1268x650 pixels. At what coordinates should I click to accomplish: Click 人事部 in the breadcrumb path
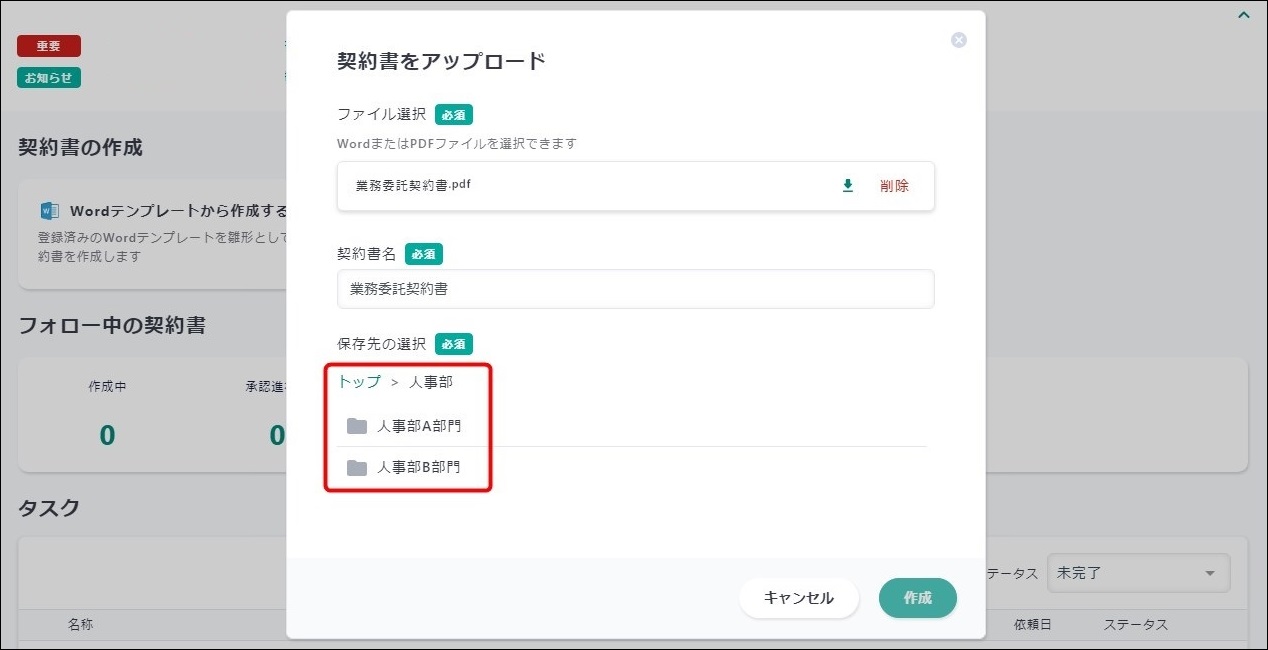431,382
